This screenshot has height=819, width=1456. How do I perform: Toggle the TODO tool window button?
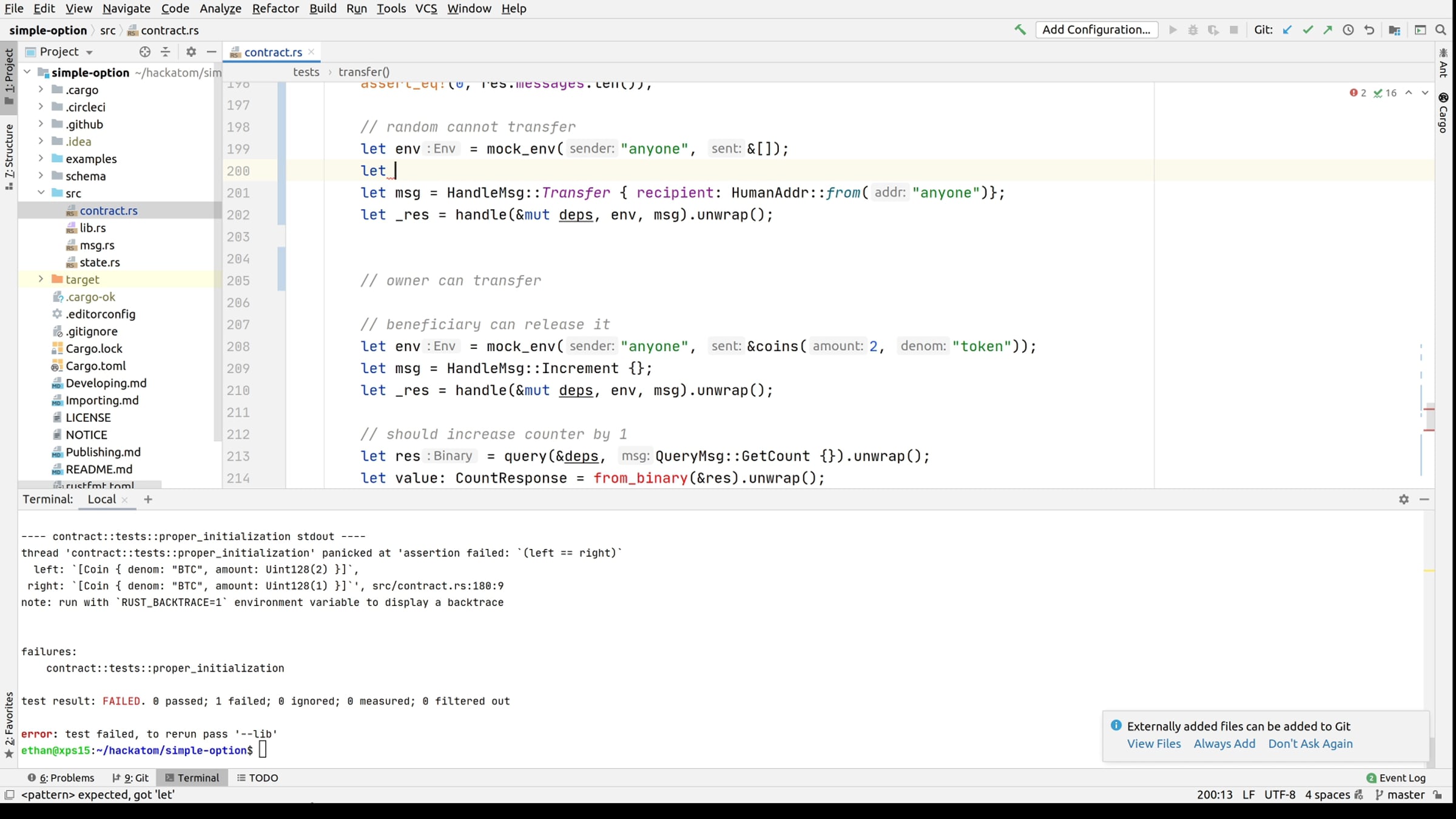click(x=257, y=778)
